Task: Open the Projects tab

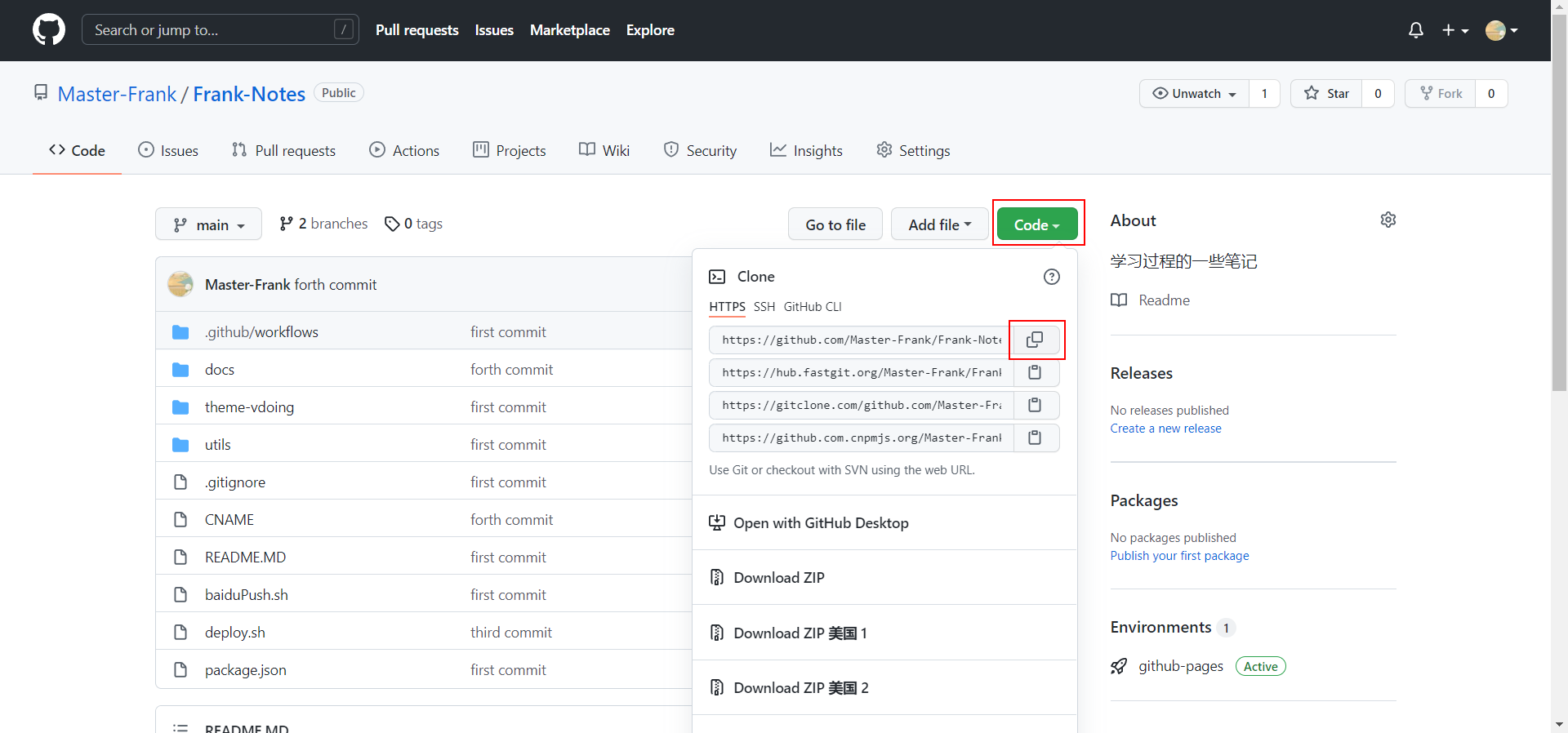Action: point(510,150)
